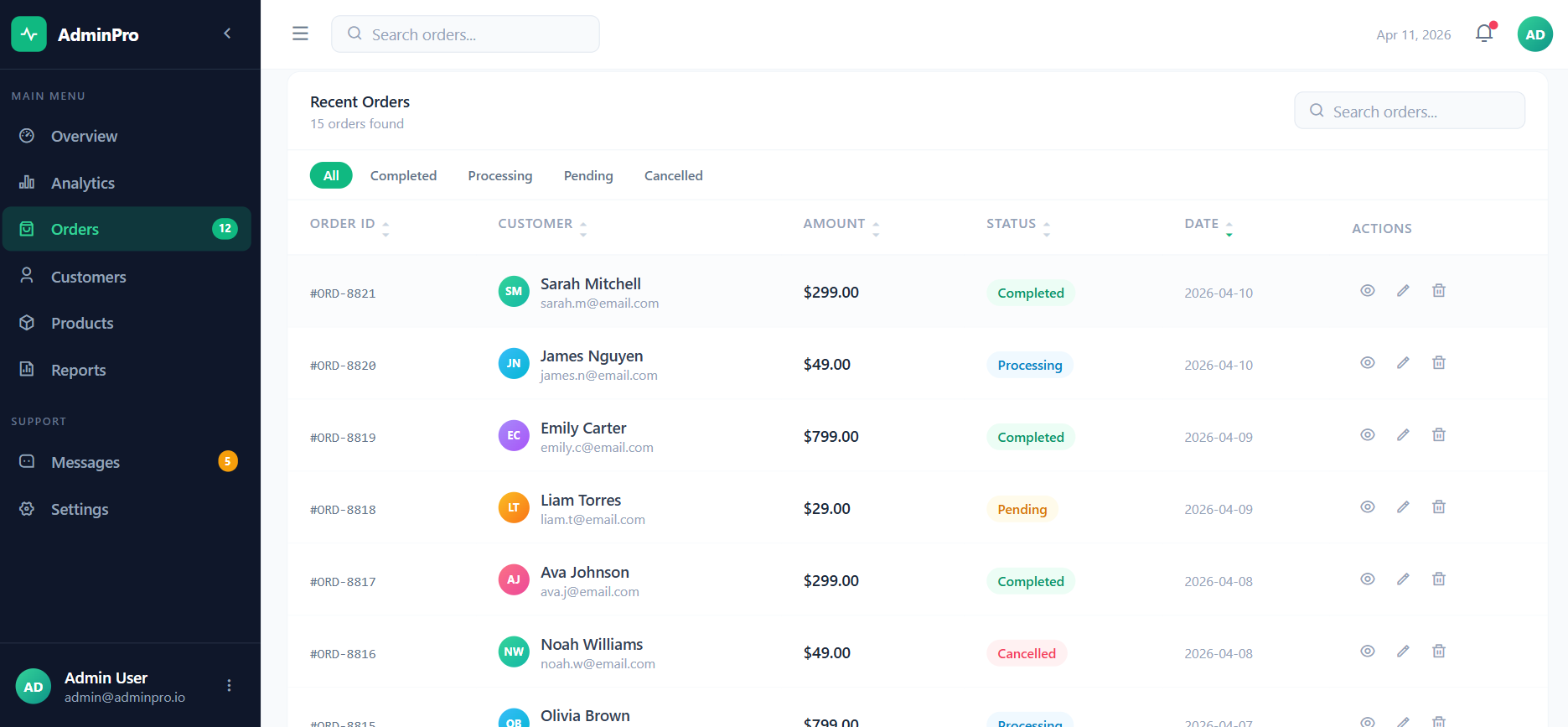1568x727 pixels.
Task: Filter orders by Completed tab
Action: tap(403, 175)
